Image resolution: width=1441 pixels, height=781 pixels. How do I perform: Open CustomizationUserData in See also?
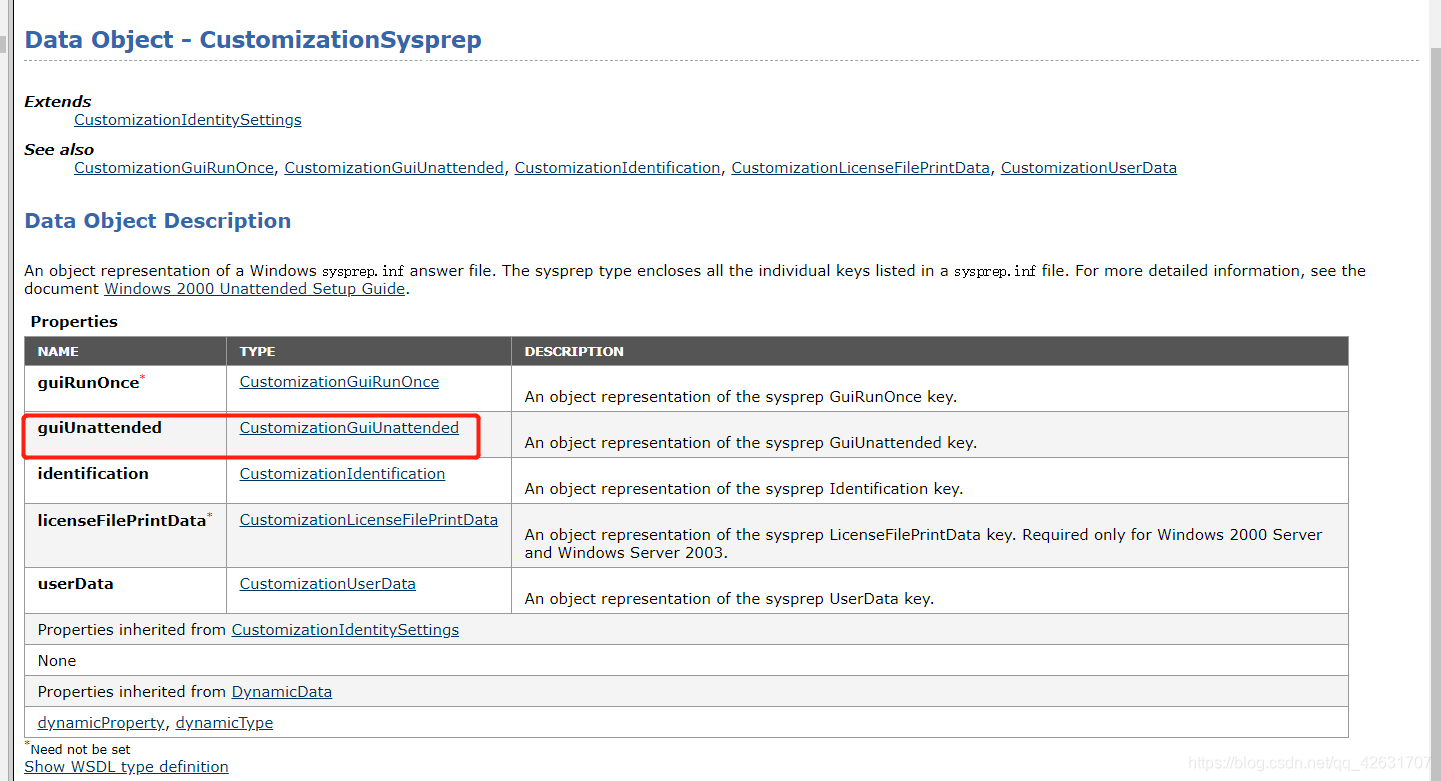[x=1089, y=168]
